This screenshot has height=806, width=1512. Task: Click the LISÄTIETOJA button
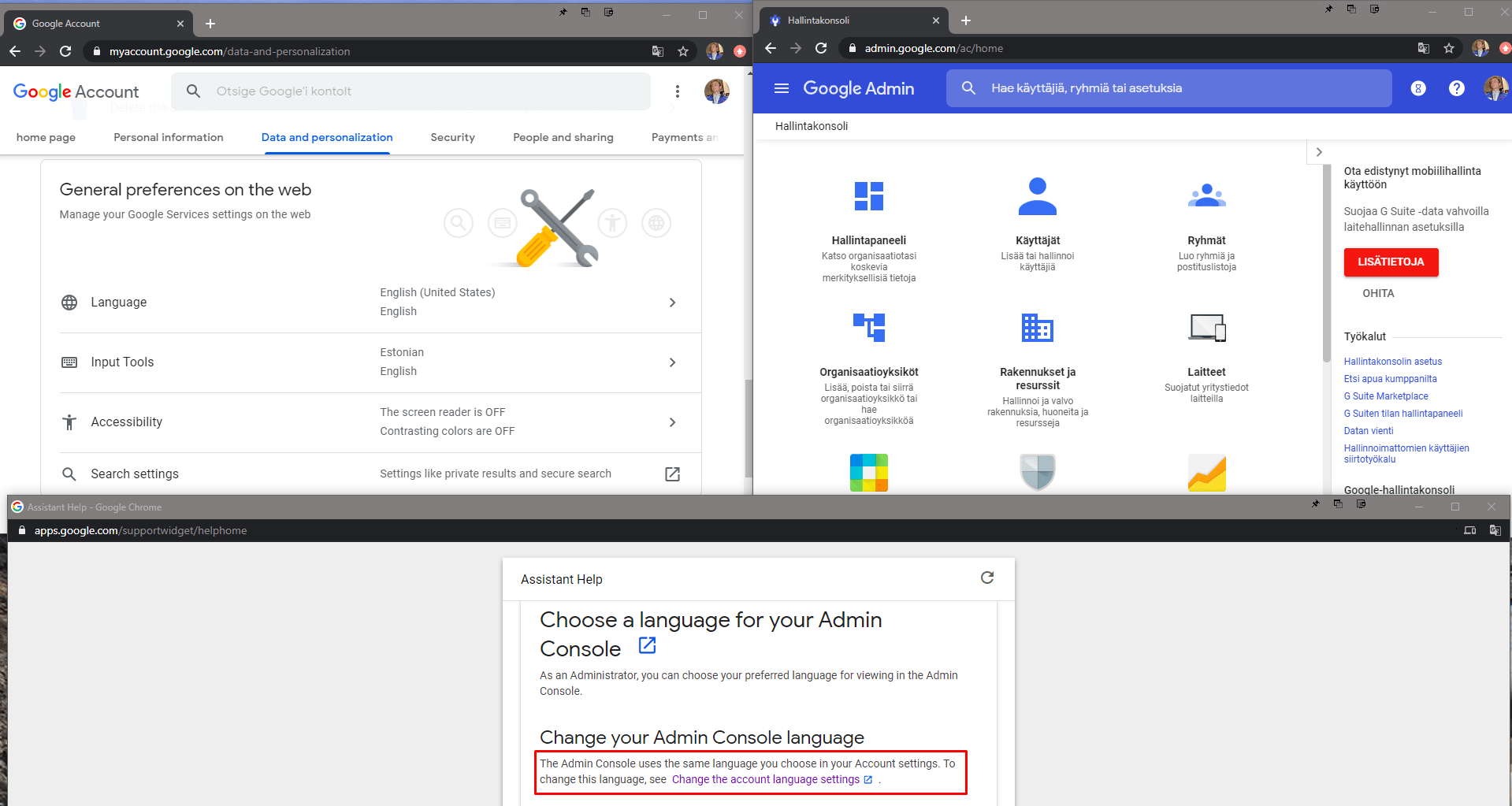click(1391, 262)
